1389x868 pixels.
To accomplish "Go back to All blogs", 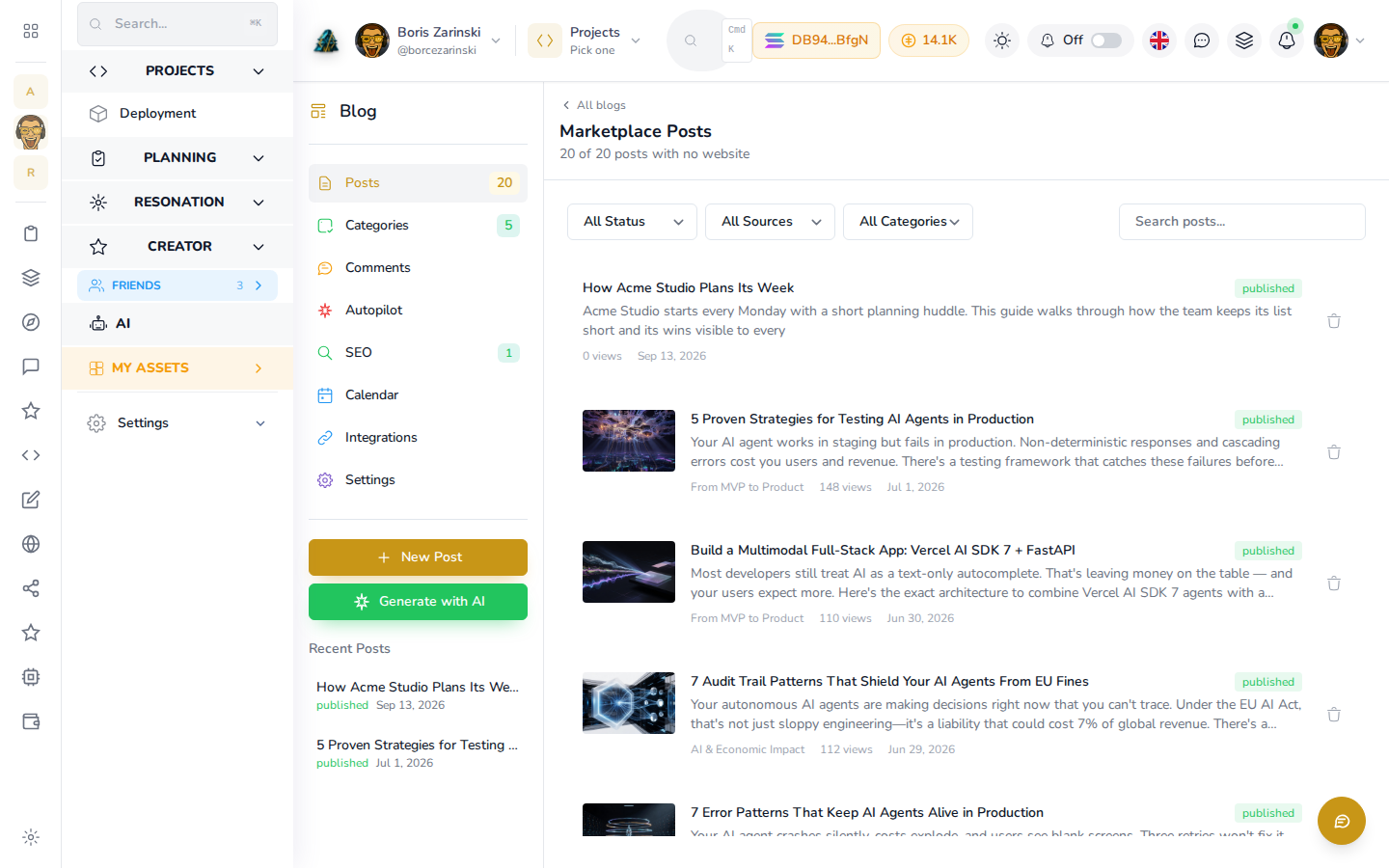I will point(594,105).
